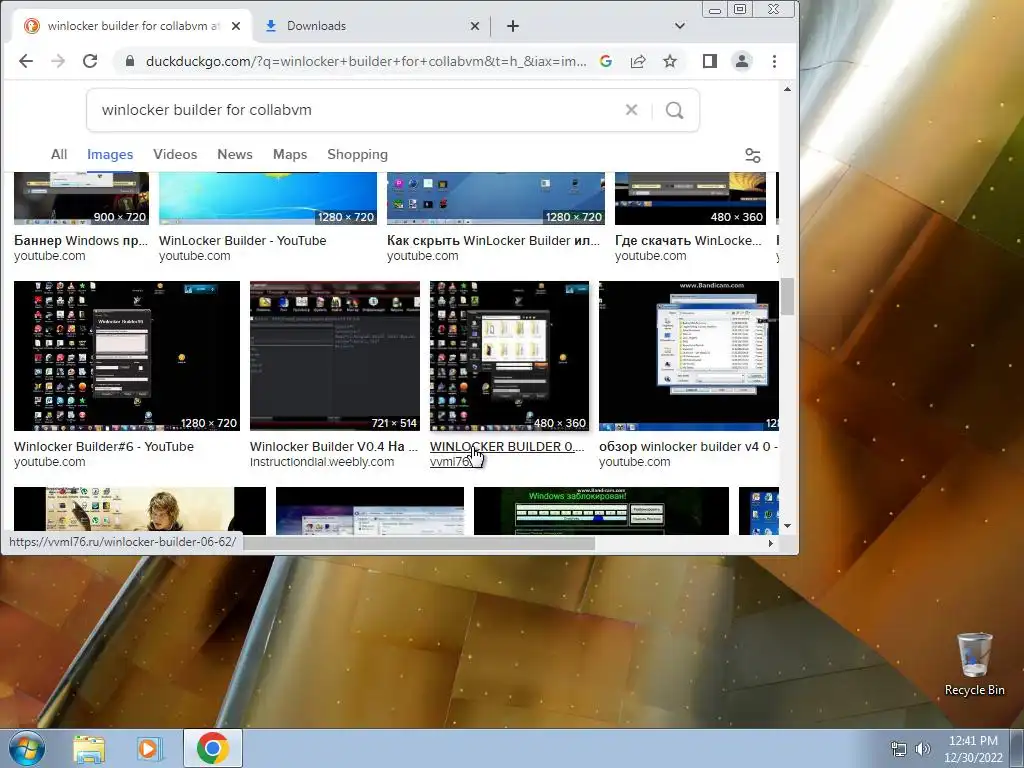Open the search settings filter icon
This screenshot has height=768, width=1024.
click(752, 155)
